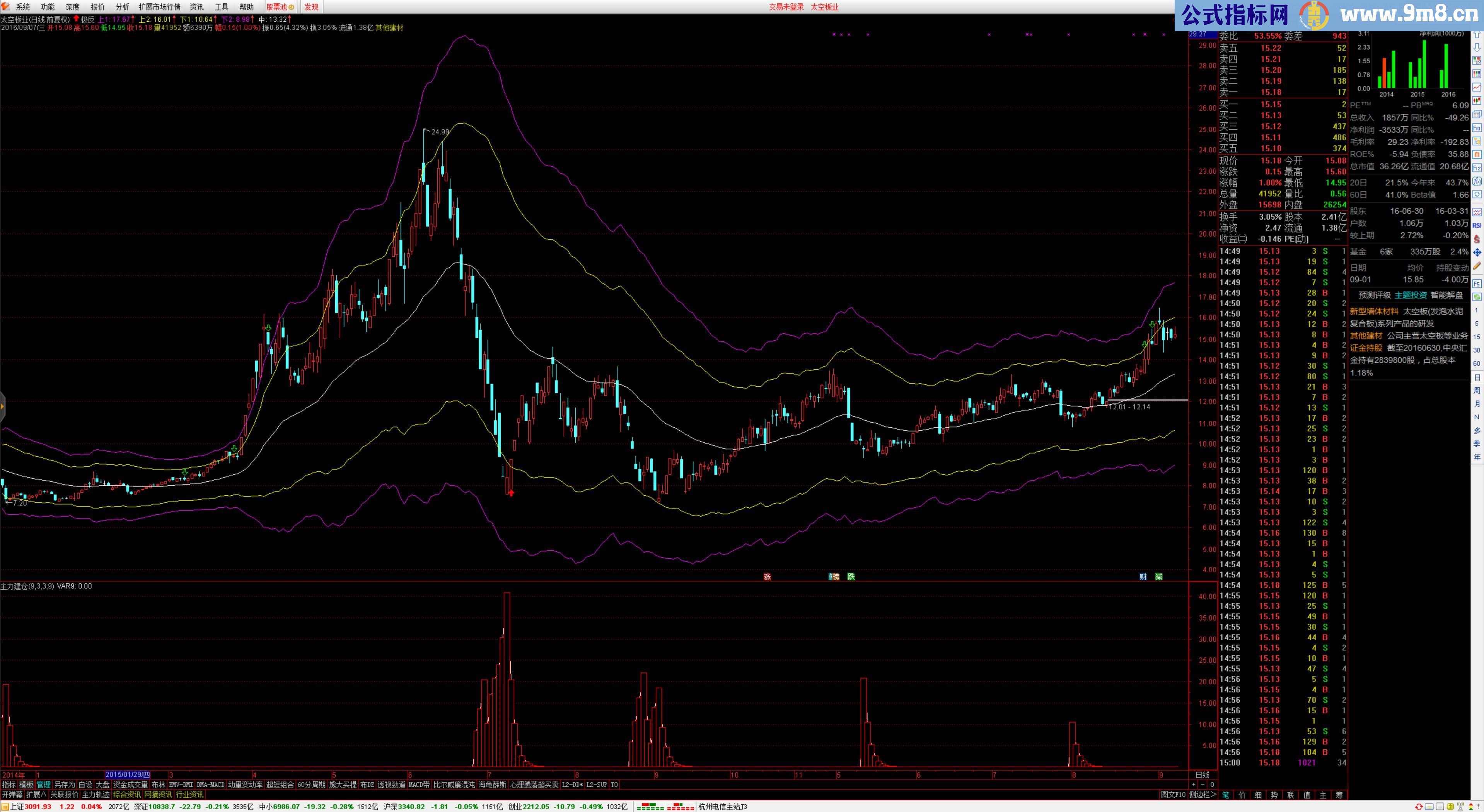The height and width of the screenshot is (812, 1484).
Task: Select the 海龟薛斯 indicator tab
Action: 493,784
